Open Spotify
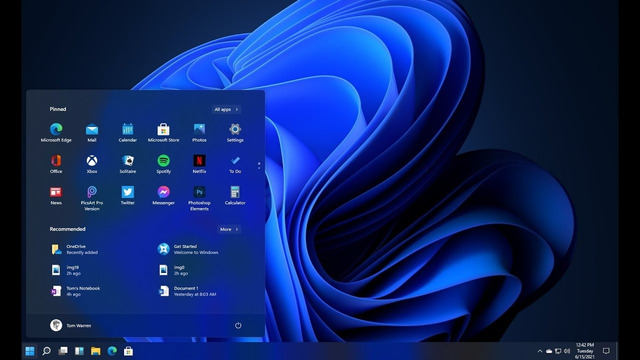This screenshot has height=360, width=640. click(163, 164)
